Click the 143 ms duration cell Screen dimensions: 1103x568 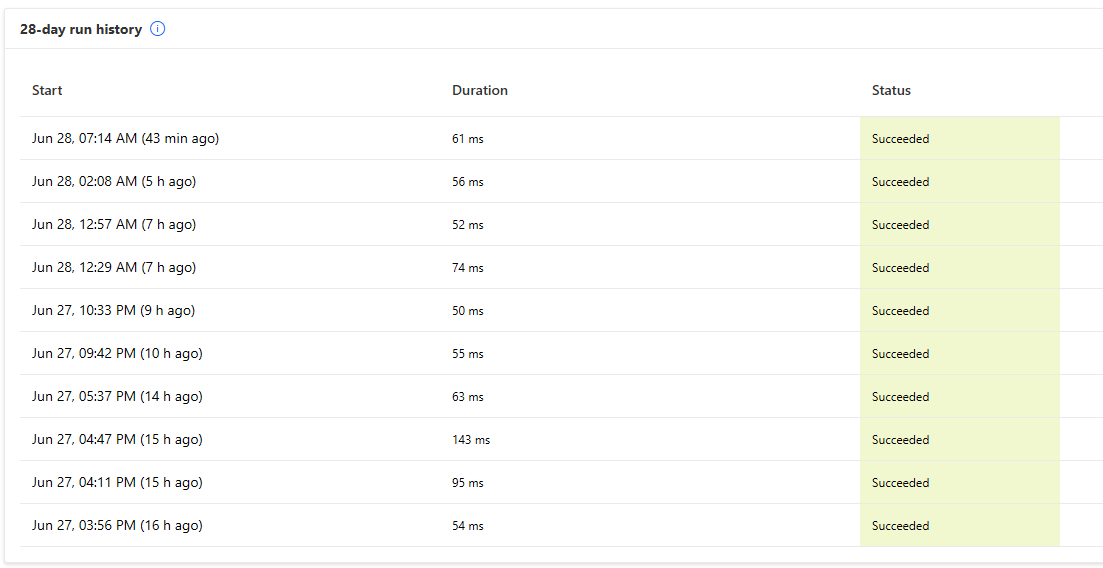point(471,440)
